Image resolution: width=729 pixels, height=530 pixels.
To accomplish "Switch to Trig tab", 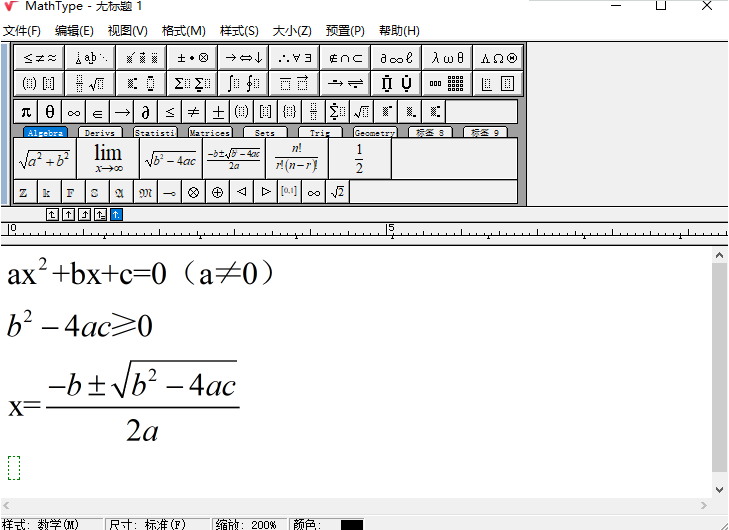I will point(320,132).
